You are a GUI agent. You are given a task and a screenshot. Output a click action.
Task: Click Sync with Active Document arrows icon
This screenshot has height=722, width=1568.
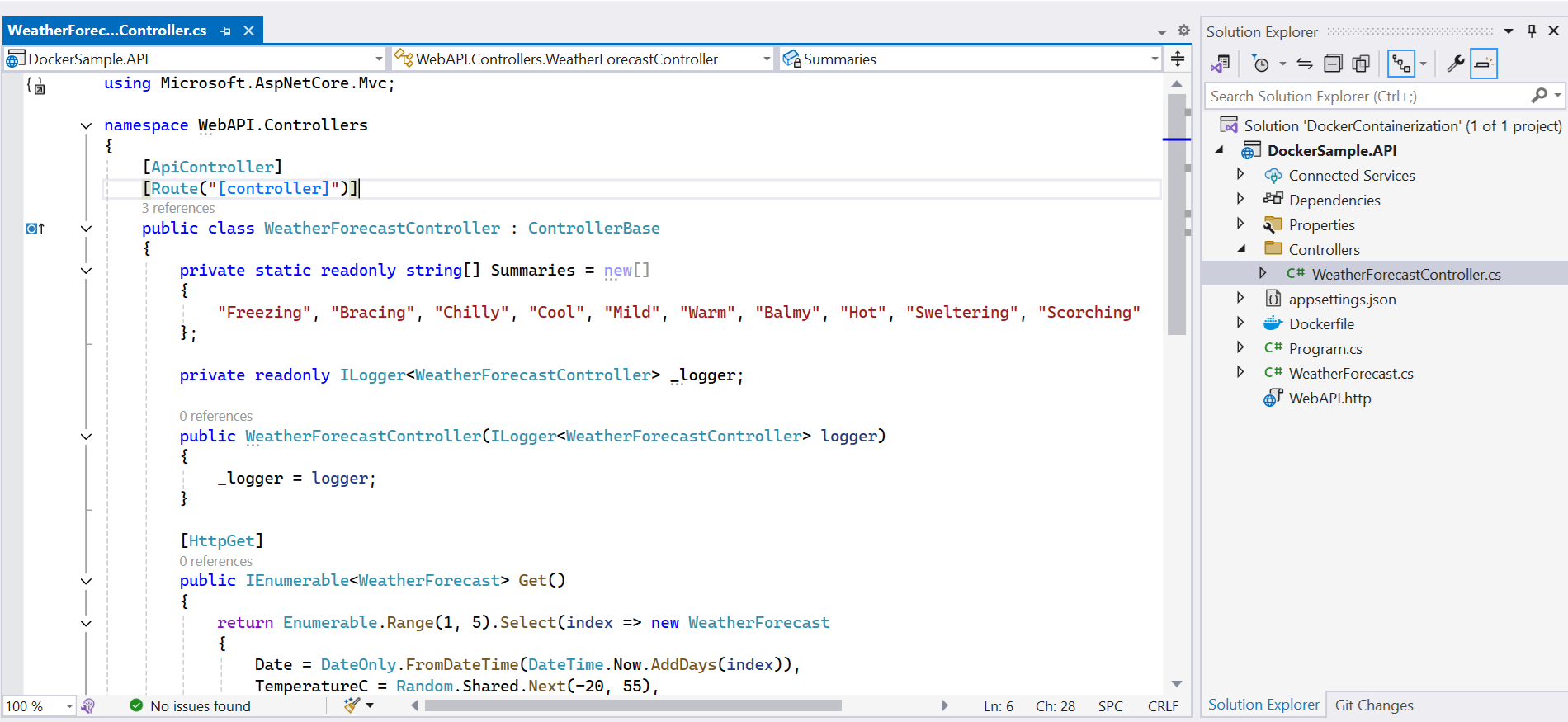point(1305,64)
